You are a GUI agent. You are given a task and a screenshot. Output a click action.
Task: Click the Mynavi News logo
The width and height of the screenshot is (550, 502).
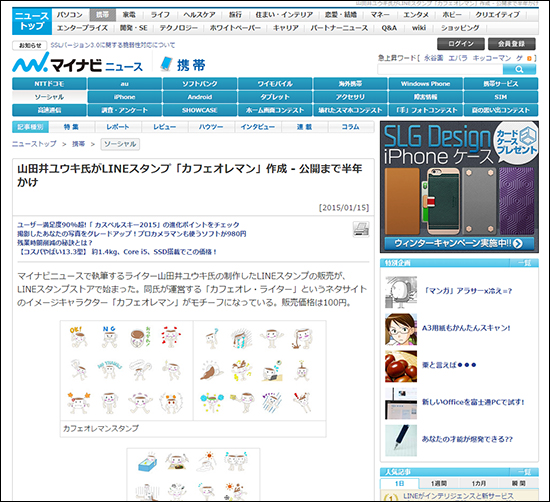(77, 63)
